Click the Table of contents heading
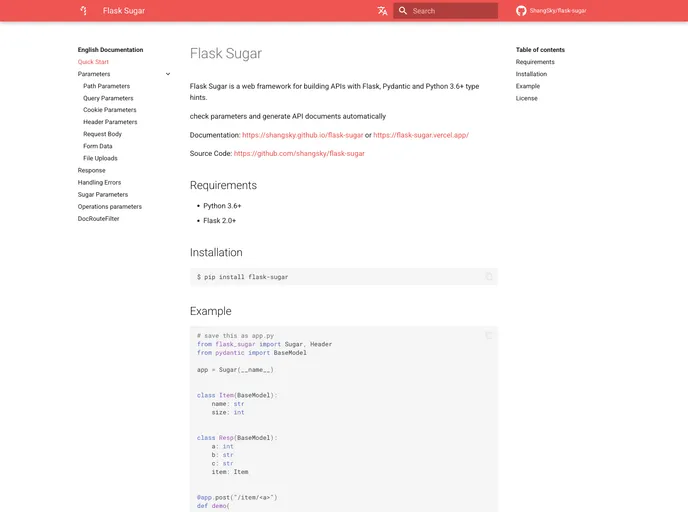This screenshot has height=512, width=688. click(x=540, y=50)
